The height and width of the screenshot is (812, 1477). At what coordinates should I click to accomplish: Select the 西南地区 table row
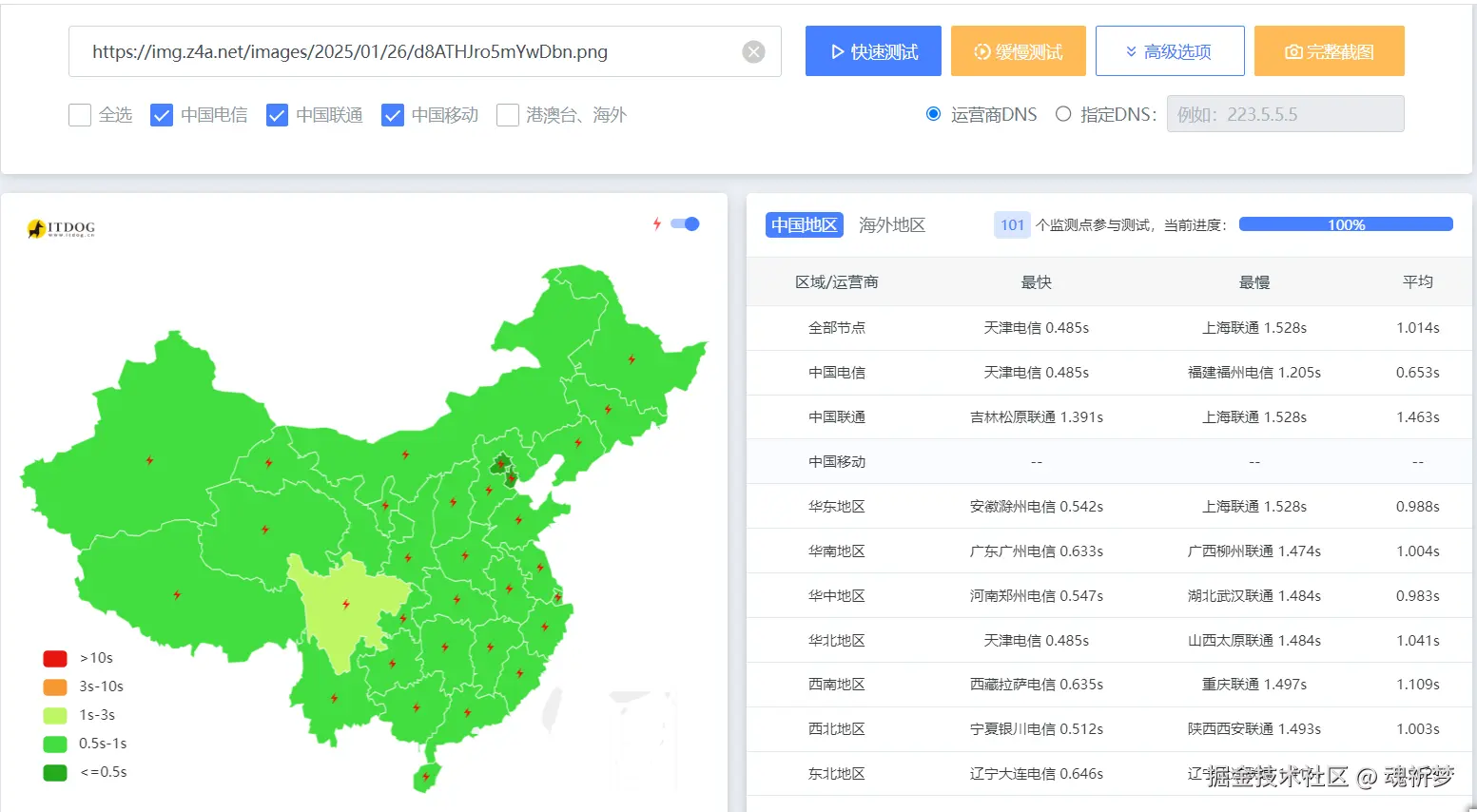[1109, 685]
